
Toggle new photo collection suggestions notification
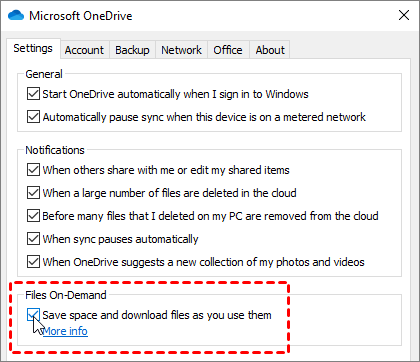33,262
